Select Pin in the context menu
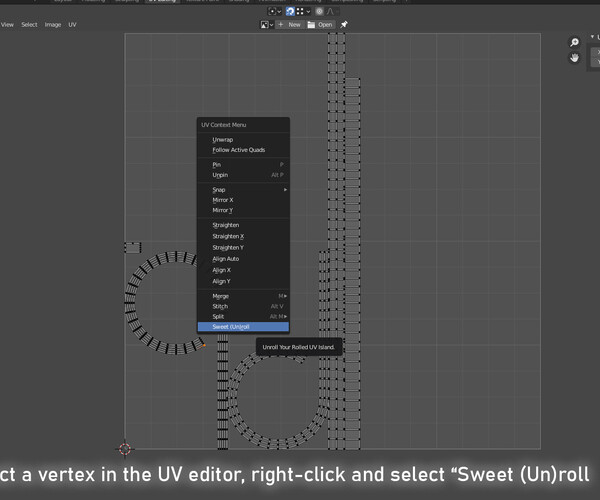The height and width of the screenshot is (500, 600). 243,164
